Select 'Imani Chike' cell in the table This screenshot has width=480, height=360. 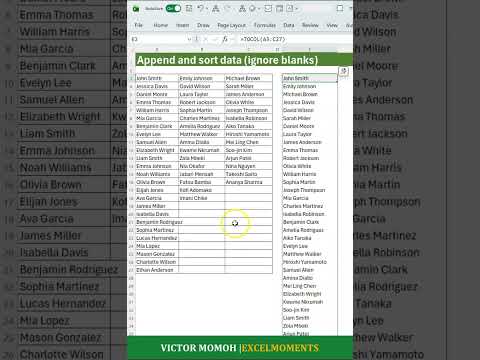pyautogui.click(x=201, y=198)
